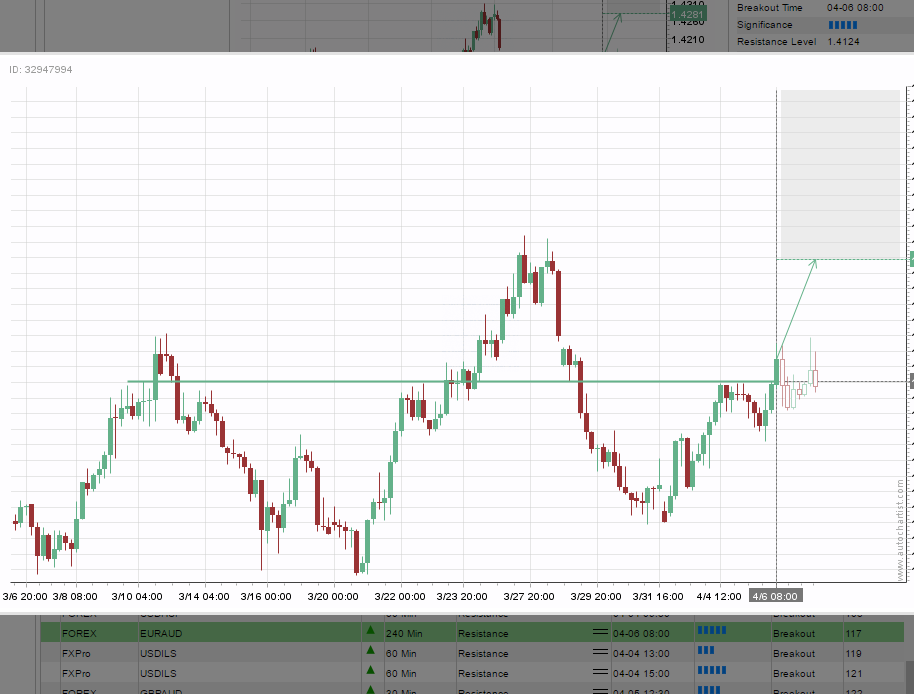Click the value 121 in table
The height and width of the screenshot is (694, 914).
(x=853, y=674)
